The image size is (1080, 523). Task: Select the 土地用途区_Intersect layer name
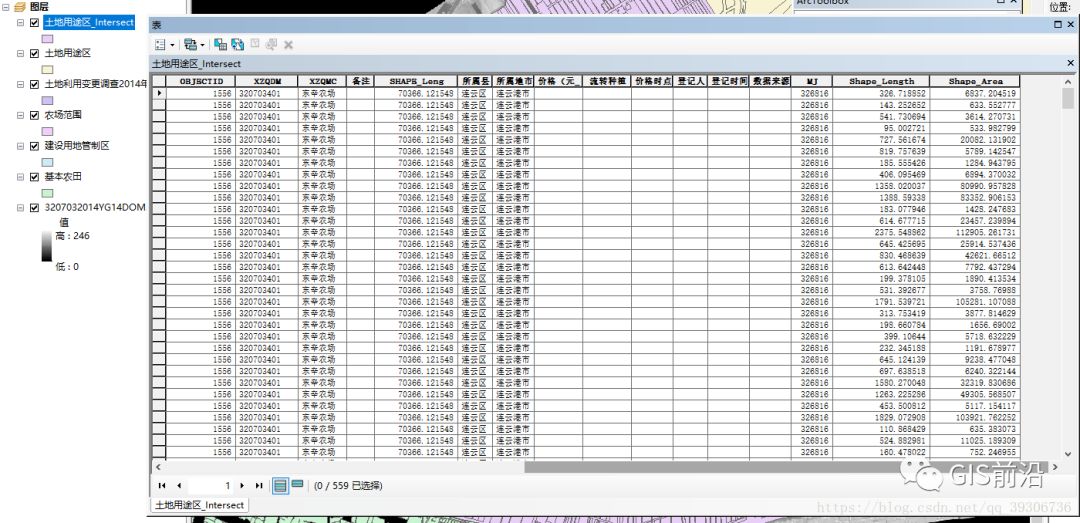coord(89,23)
